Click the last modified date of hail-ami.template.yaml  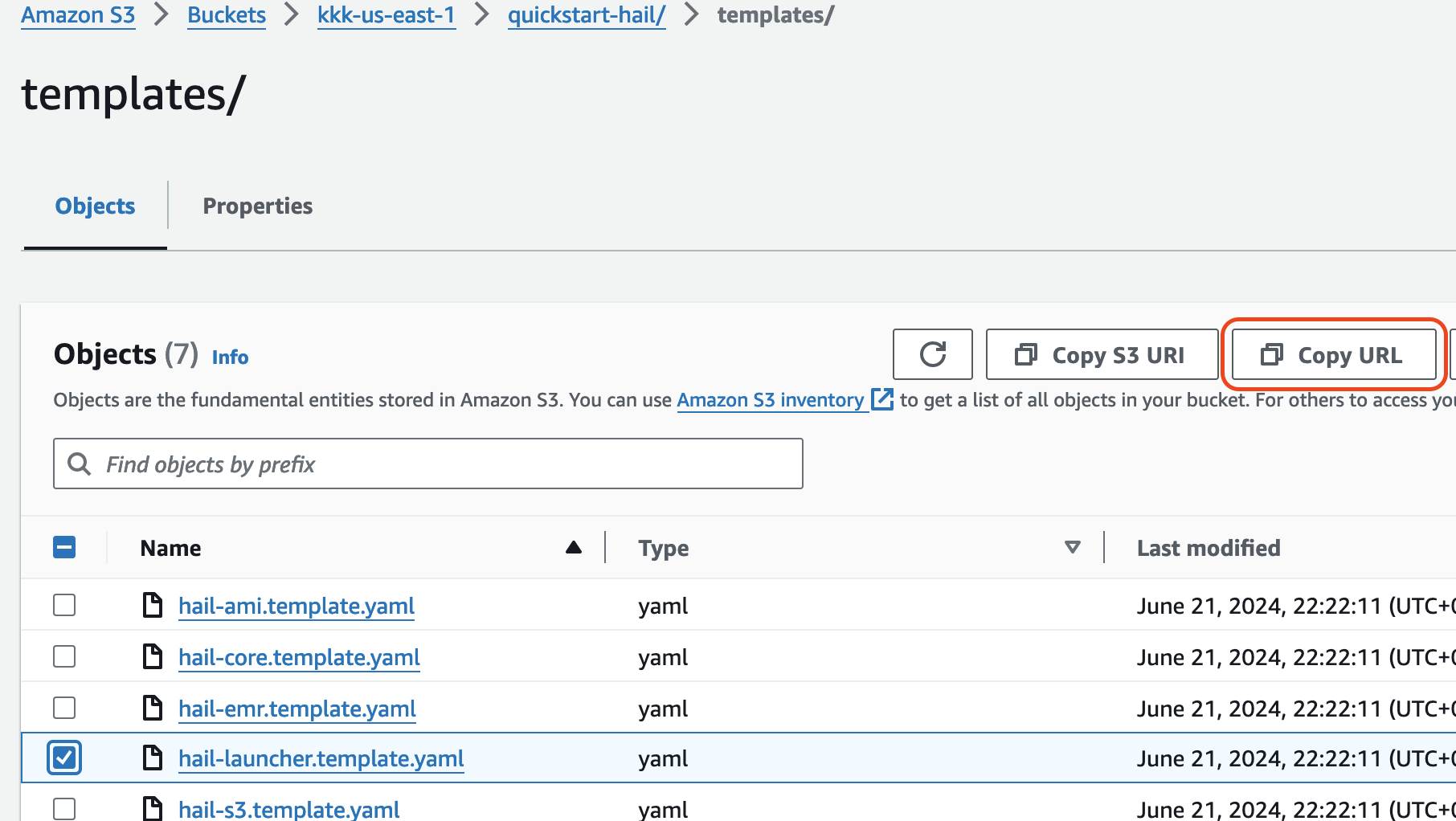pyautogui.click(x=1295, y=605)
